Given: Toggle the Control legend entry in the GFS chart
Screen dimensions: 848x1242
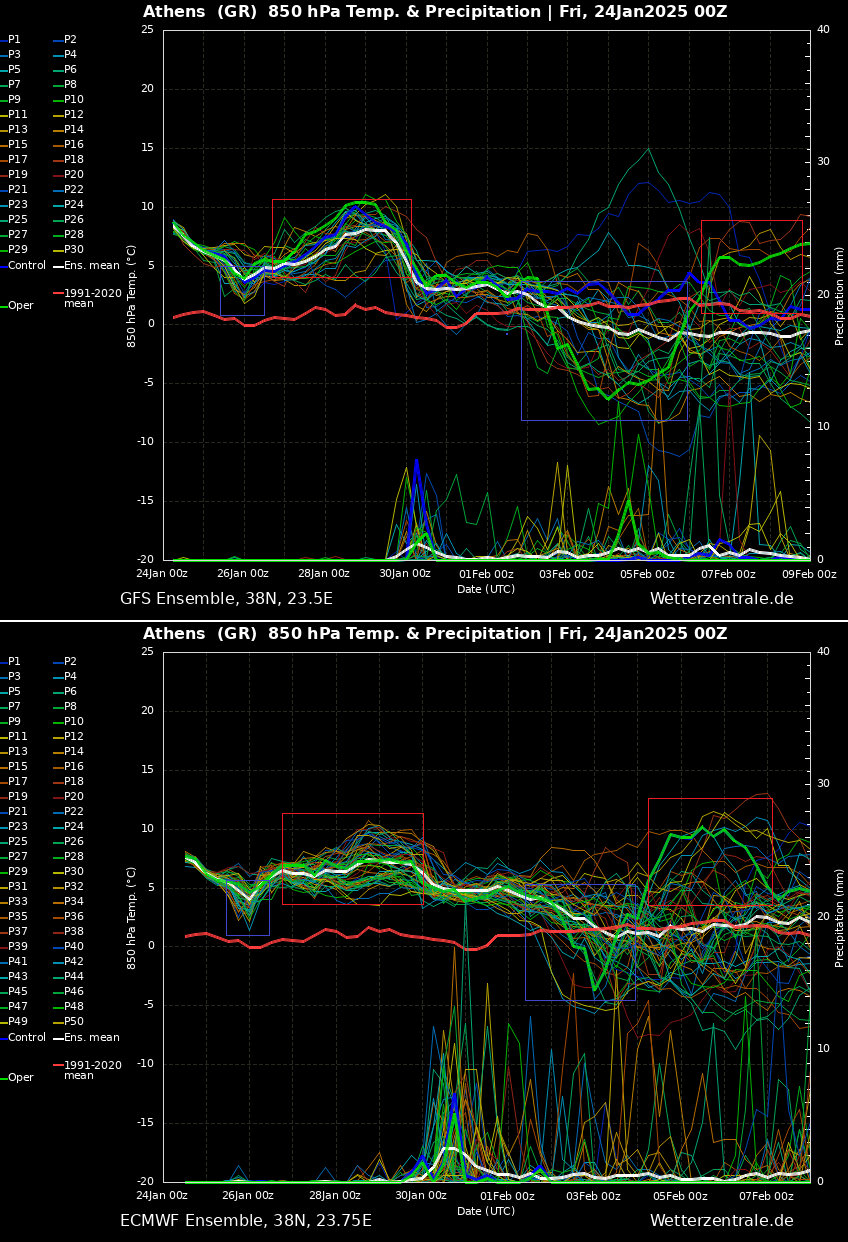Looking at the screenshot, I should pos(27,266).
